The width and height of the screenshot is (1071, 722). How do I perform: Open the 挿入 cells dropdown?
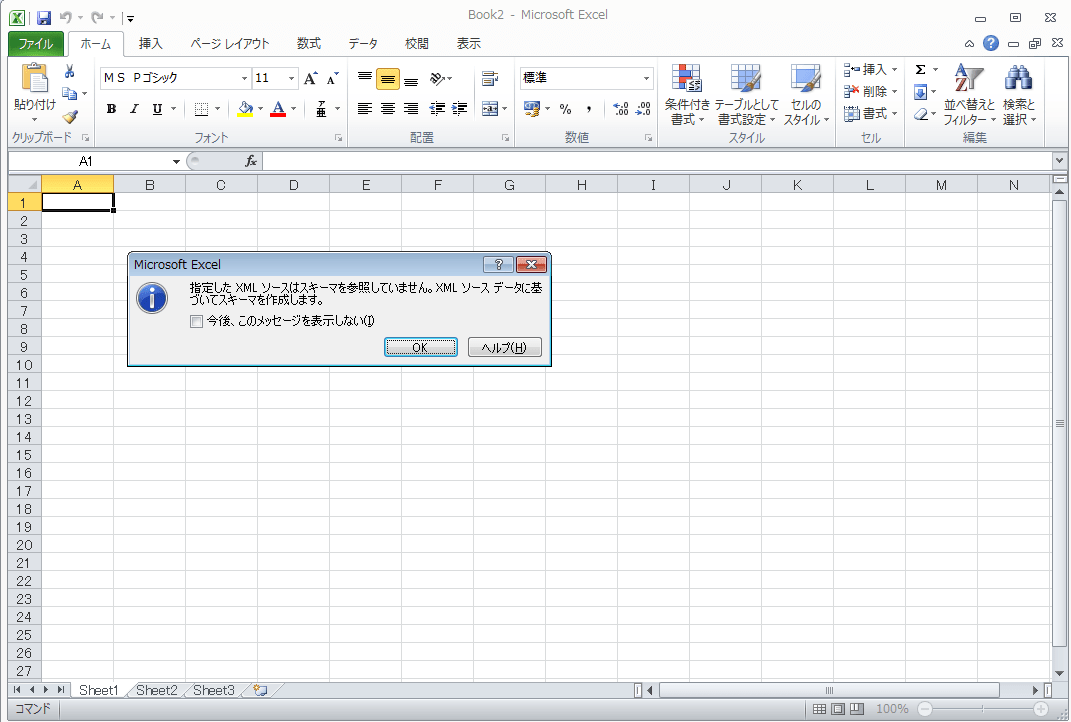[x=871, y=70]
